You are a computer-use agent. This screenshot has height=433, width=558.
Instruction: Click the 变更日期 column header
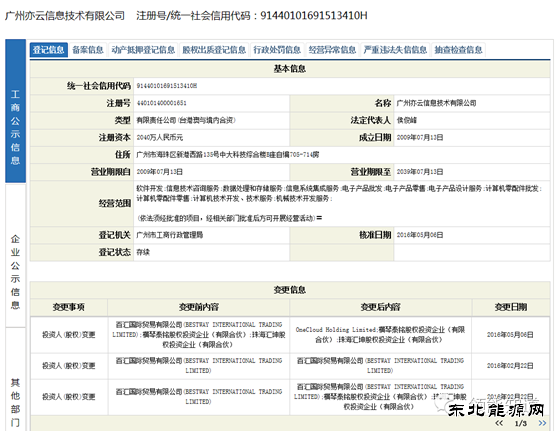511,307
